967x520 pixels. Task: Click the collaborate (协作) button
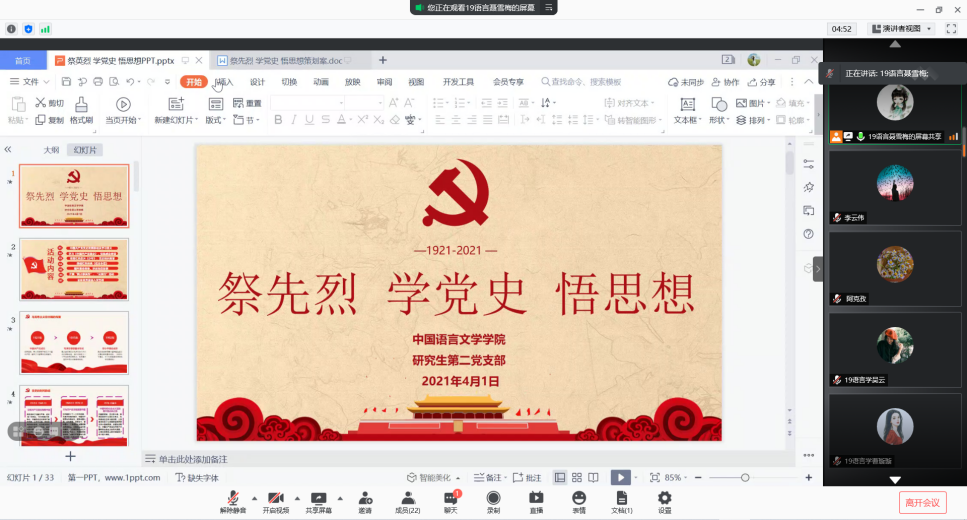pos(725,82)
